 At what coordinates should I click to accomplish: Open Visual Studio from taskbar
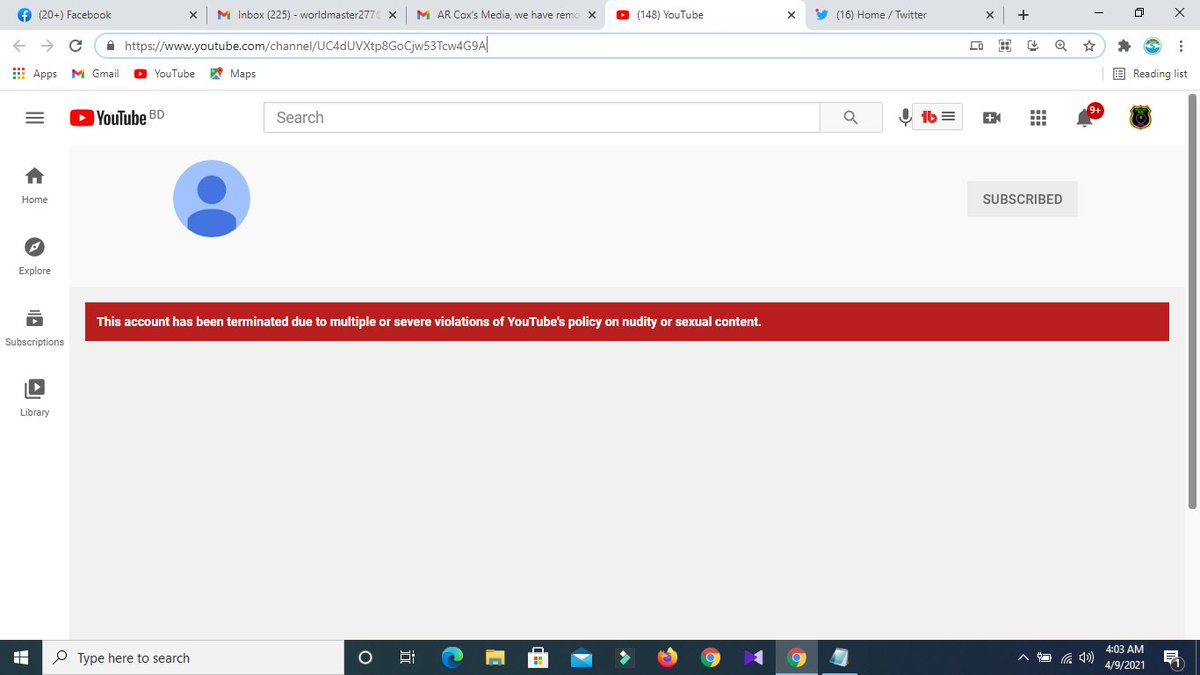[753, 657]
